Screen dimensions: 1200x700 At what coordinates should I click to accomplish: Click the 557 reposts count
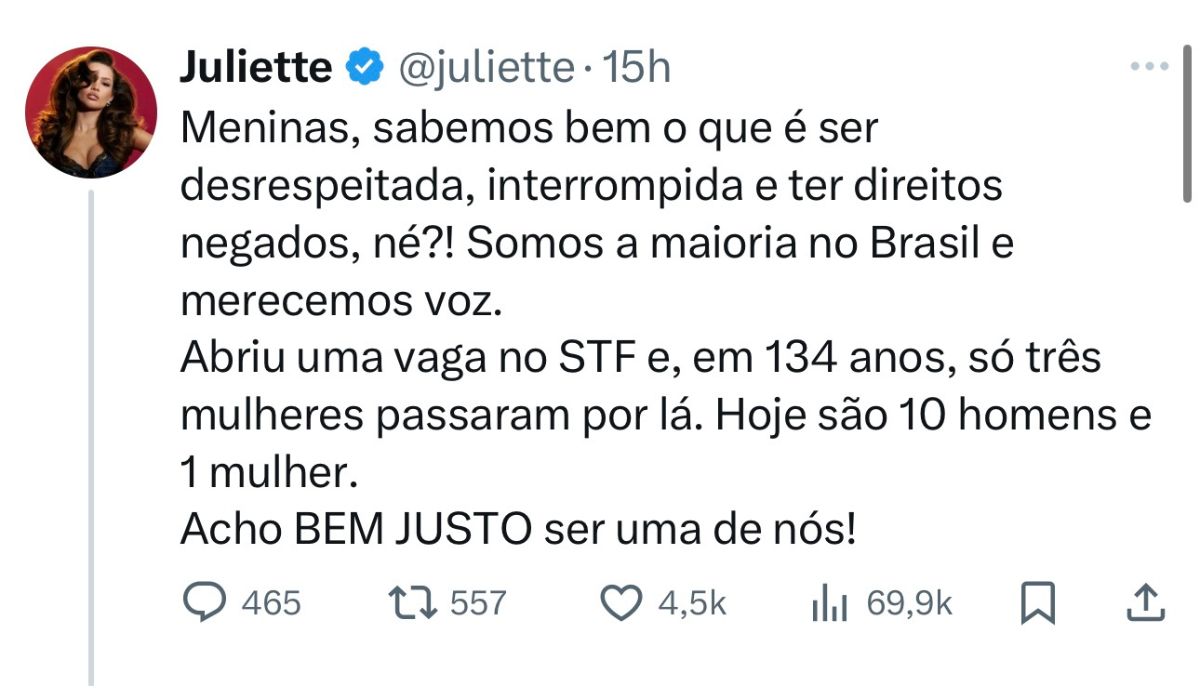[x=478, y=602]
